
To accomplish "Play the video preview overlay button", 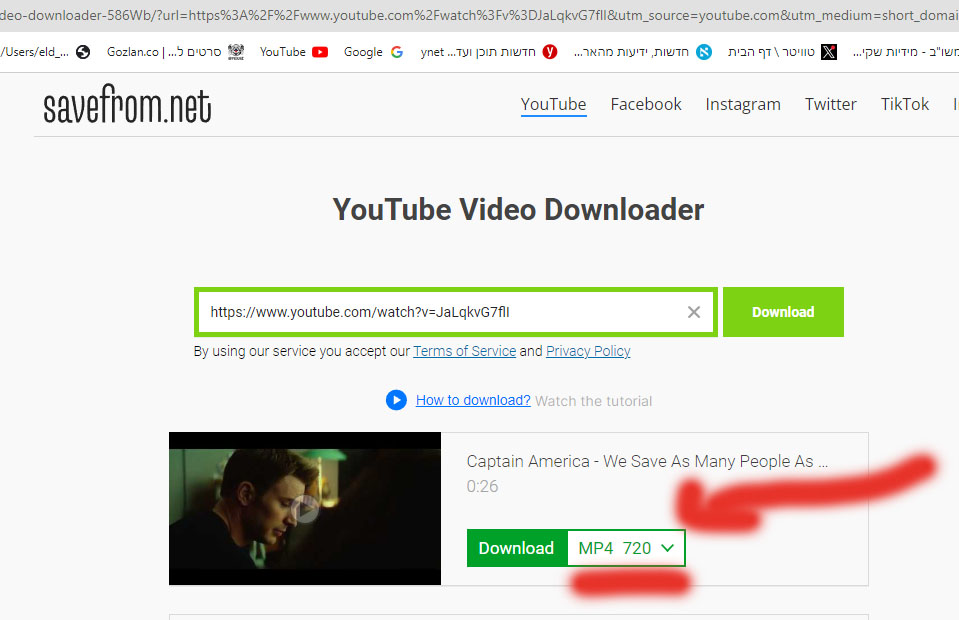I will tap(306, 509).
